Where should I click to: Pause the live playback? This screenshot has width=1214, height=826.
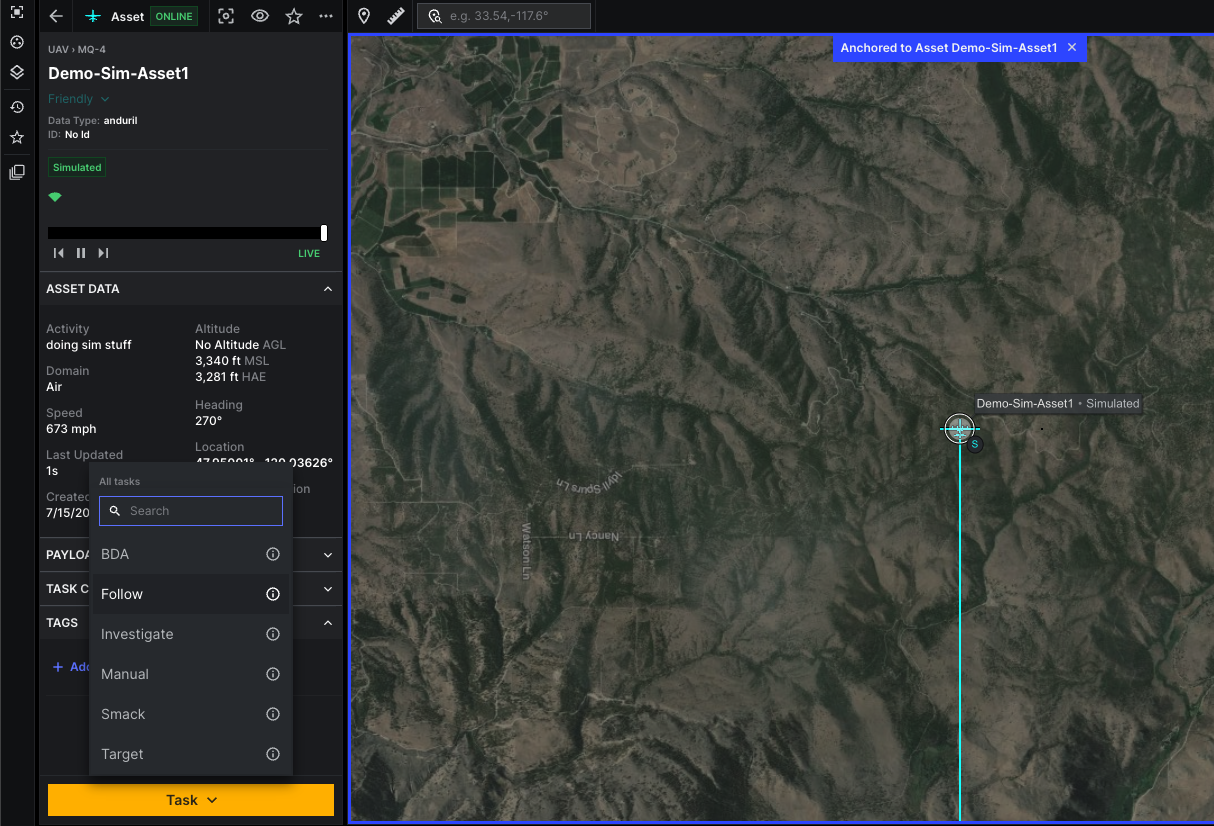tap(81, 253)
